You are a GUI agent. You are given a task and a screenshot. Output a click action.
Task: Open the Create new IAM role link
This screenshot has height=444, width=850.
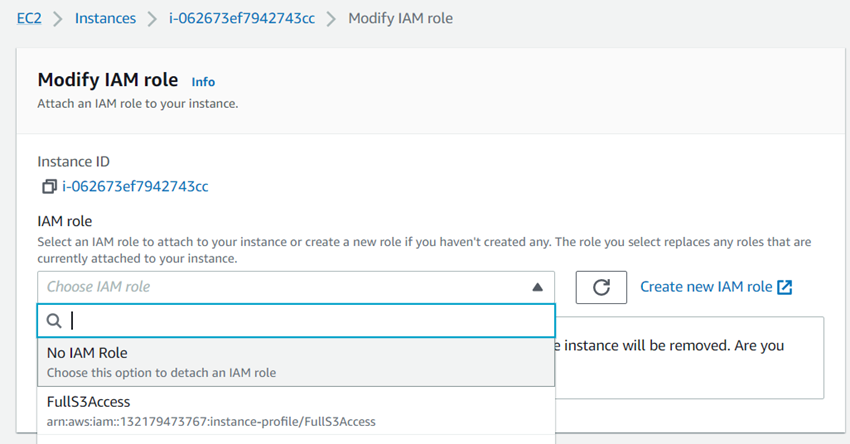point(706,287)
